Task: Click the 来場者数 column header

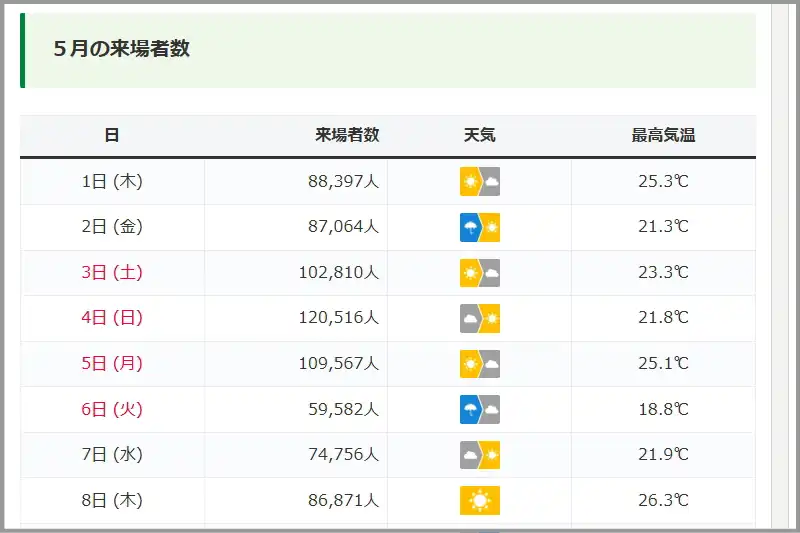Action: [x=347, y=135]
